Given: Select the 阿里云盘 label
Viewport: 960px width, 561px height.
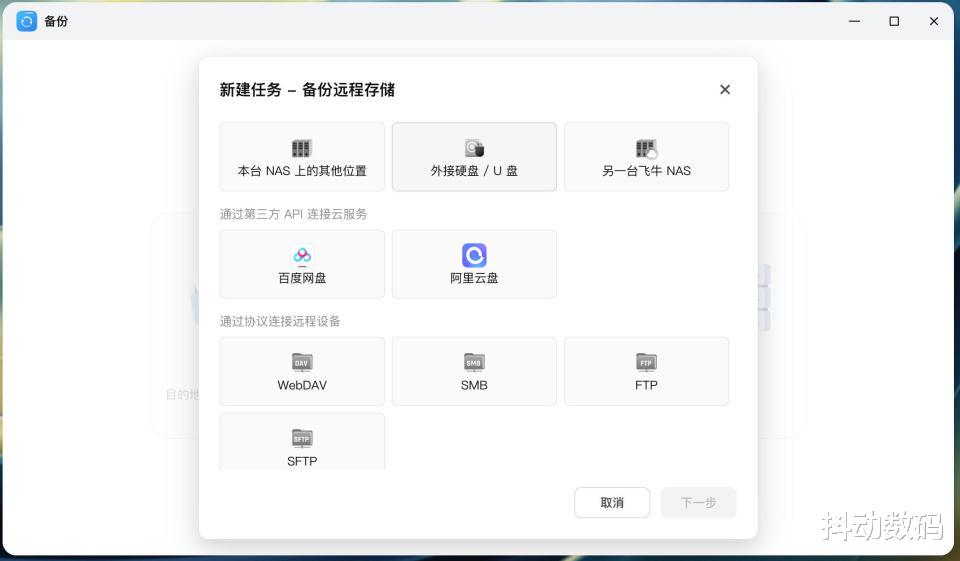Looking at the screenshot, I should pyautogui.click(x=474, y=278).
